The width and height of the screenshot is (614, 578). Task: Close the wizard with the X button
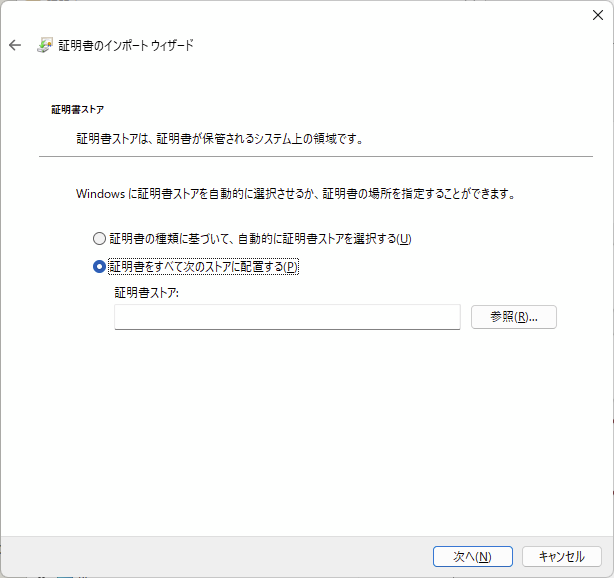click(x=598, y=15)
